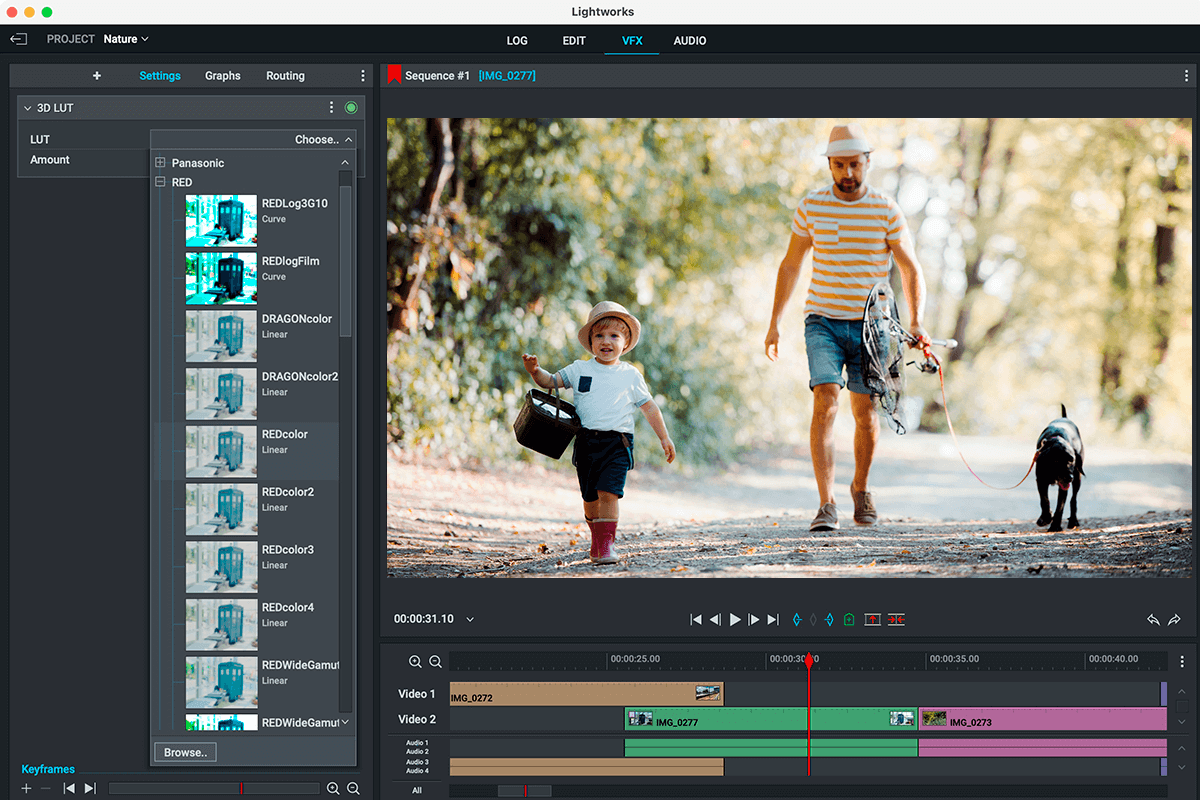
Task: Switch to the AUDIO tab
Action: click(x=689, y=41)
